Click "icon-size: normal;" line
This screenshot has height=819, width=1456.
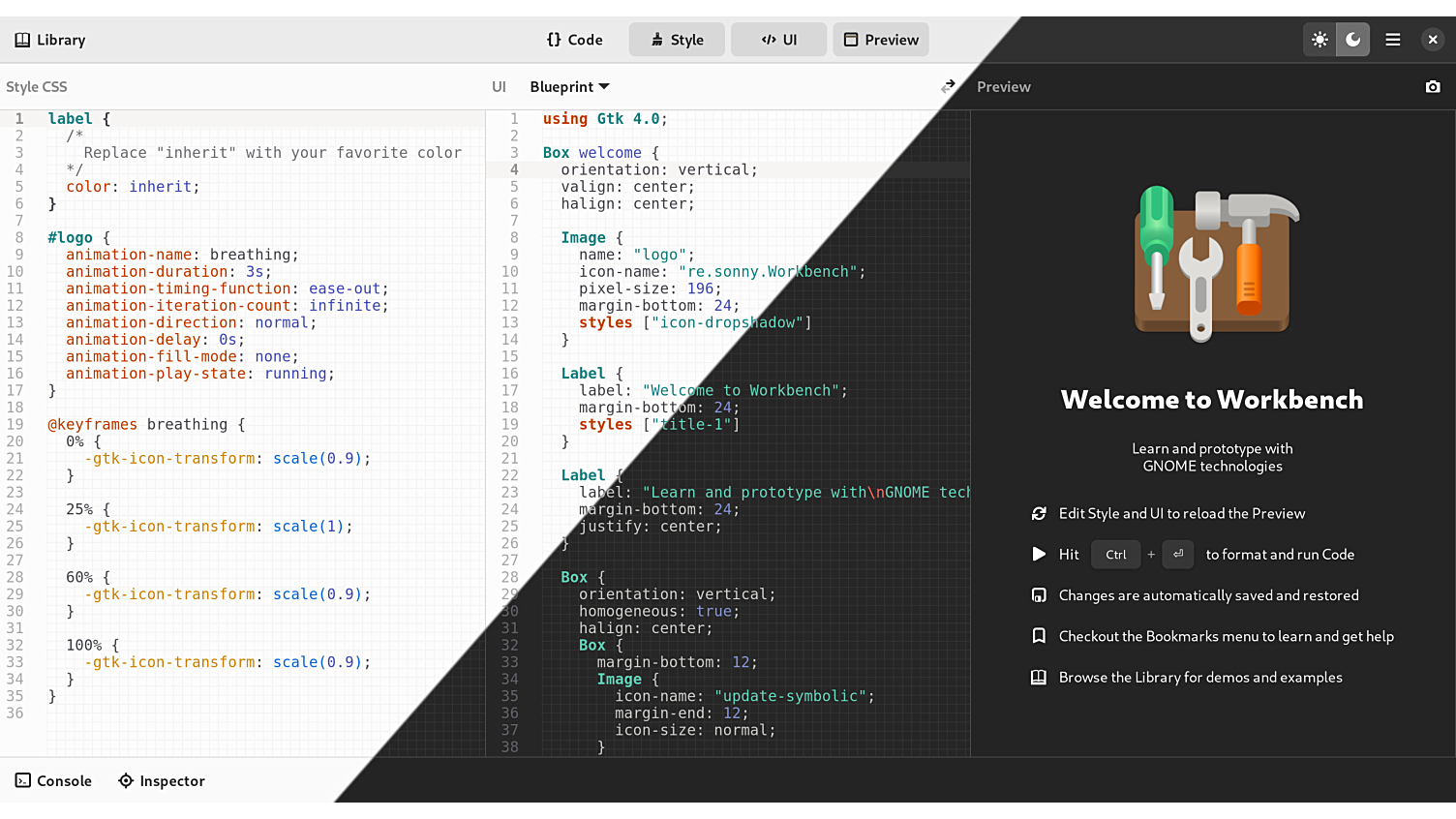tap(695, 730)
